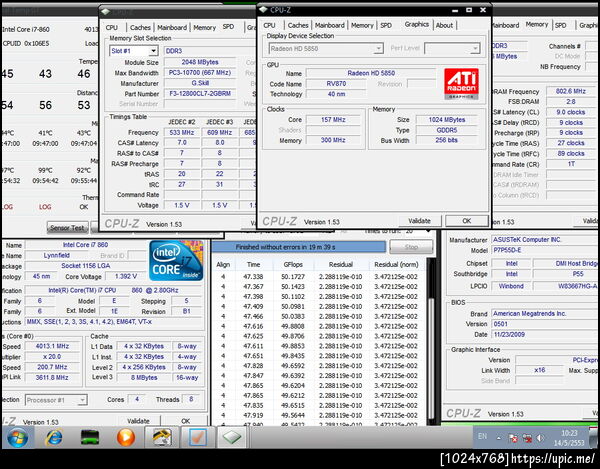
Task: Open the taskbar clock showing 10:23
Action: point(569,438)
